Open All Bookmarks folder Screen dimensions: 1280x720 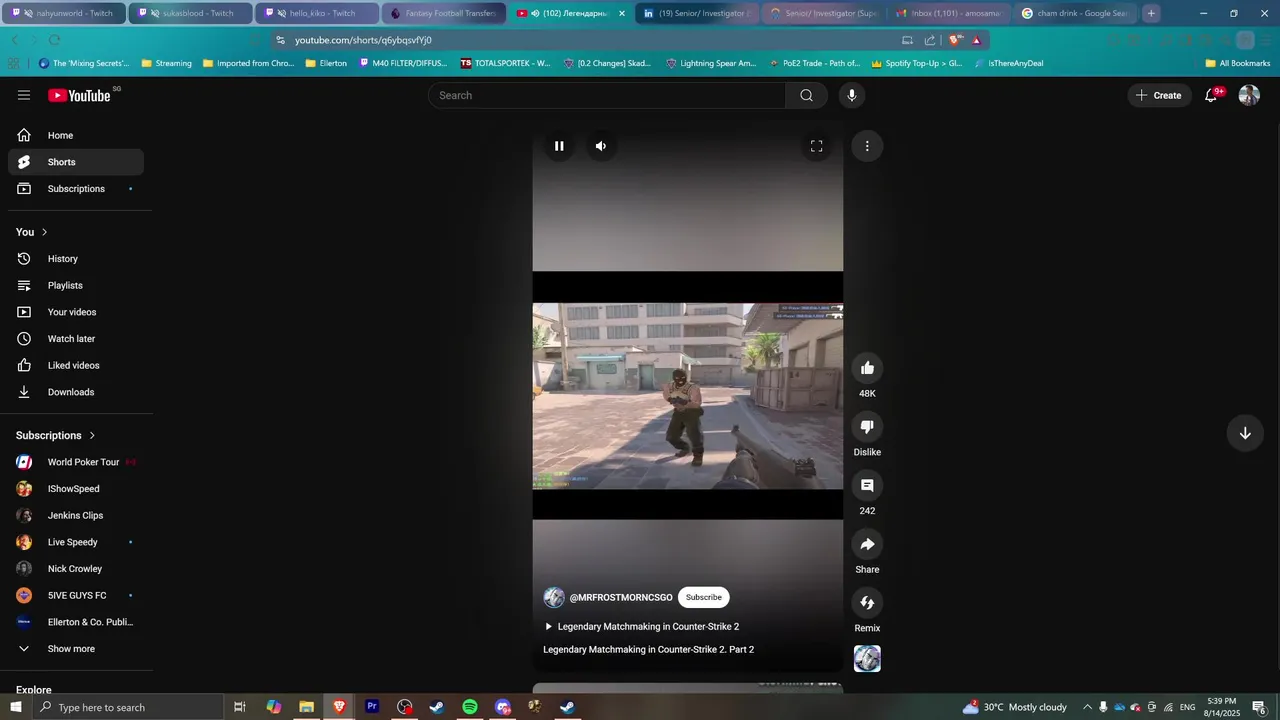click(x=1238, y=63)
